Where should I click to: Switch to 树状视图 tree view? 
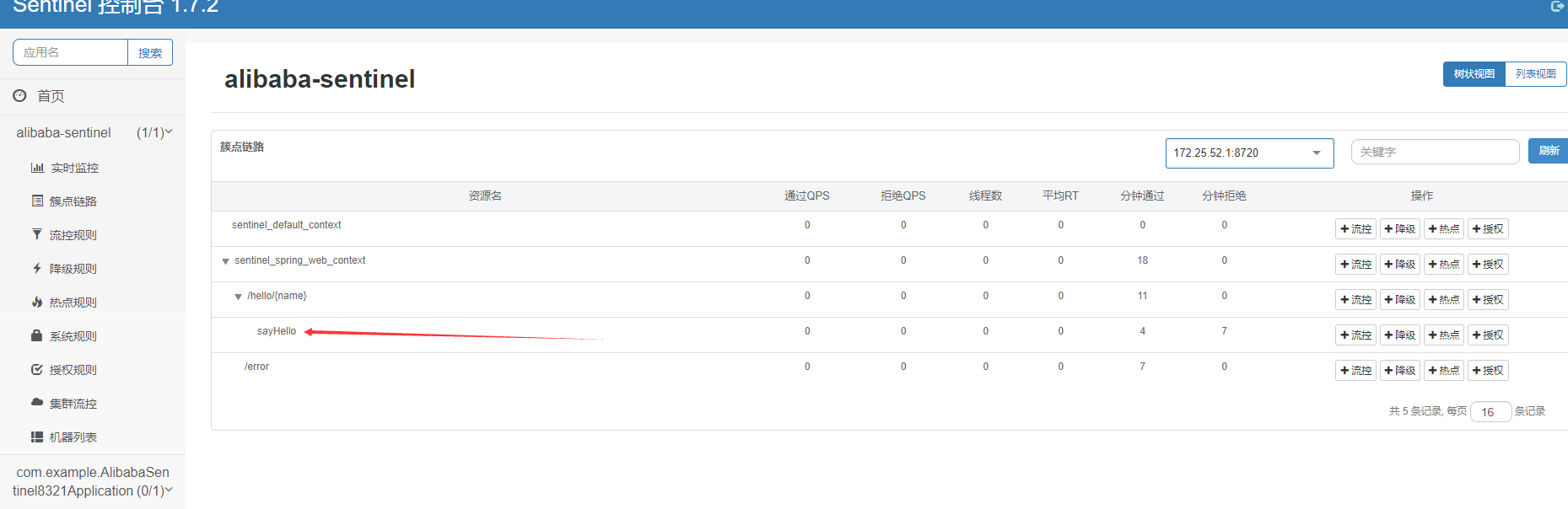pyautogui.click(x=1474, y=74)
